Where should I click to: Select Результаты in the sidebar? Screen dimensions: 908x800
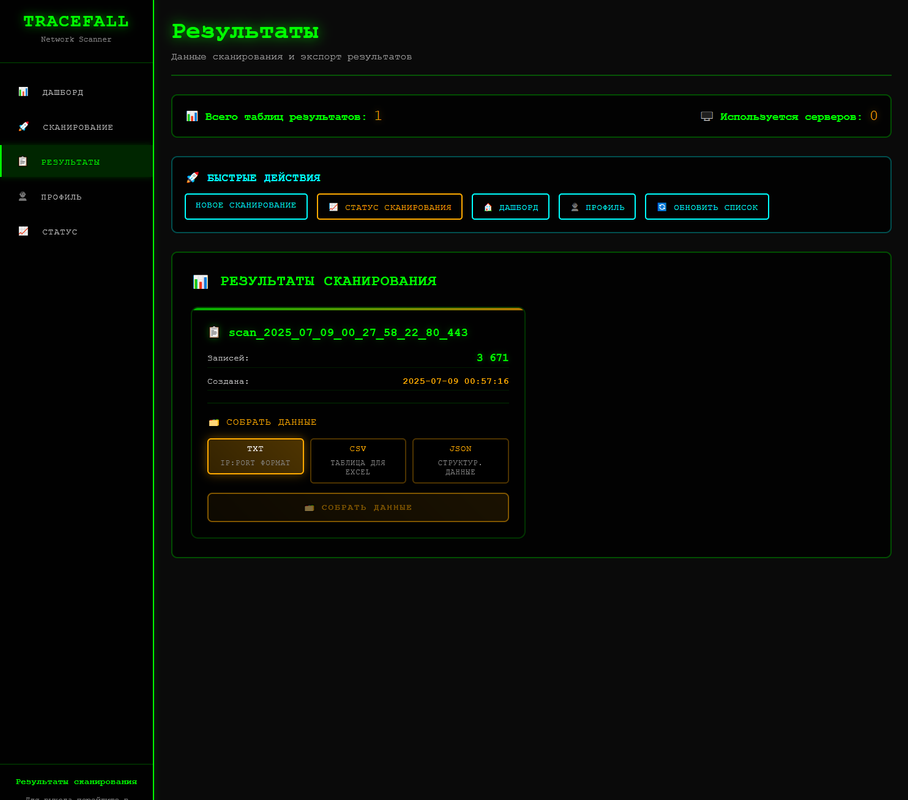76,162
